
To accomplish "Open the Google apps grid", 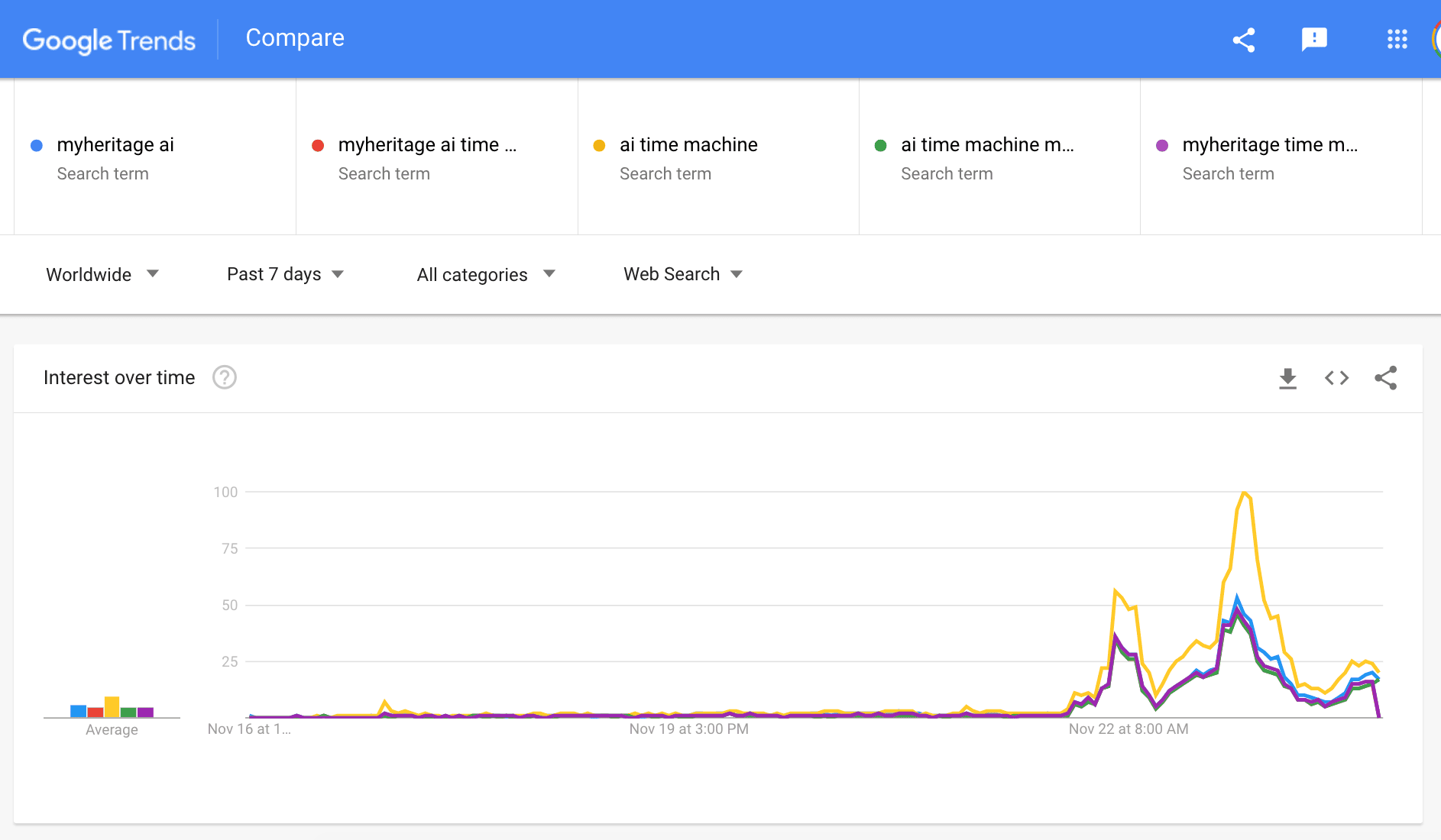I will point(1397,40).
